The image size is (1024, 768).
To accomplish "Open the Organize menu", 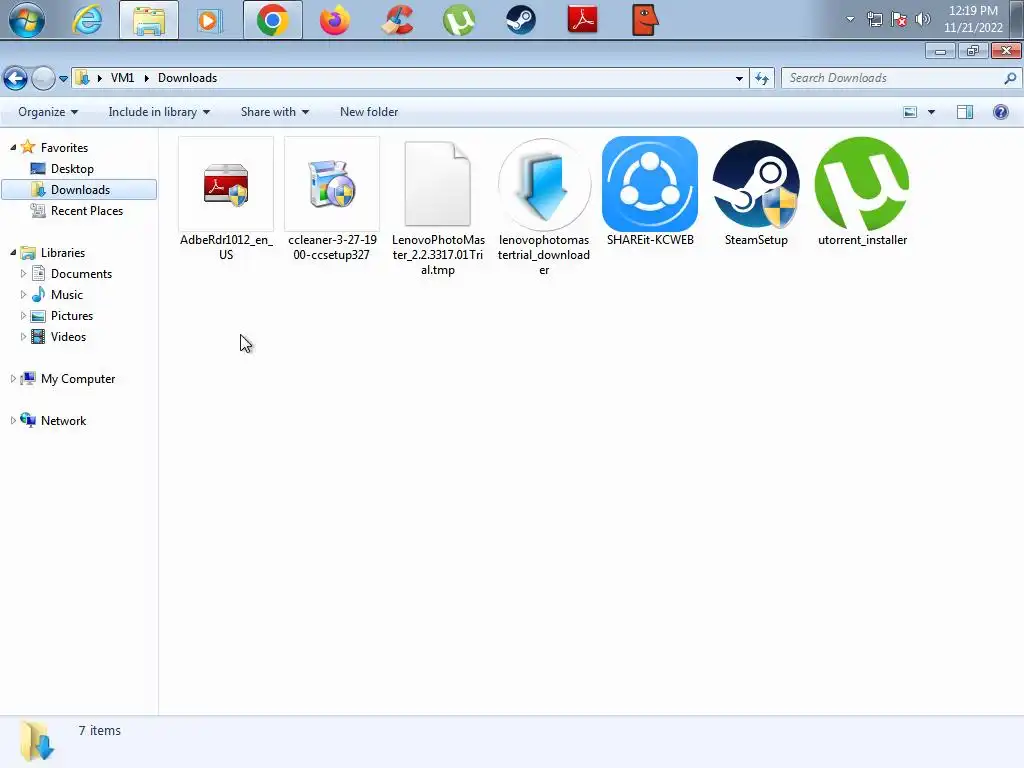I will pyautogui.click(x=48, y=112).
